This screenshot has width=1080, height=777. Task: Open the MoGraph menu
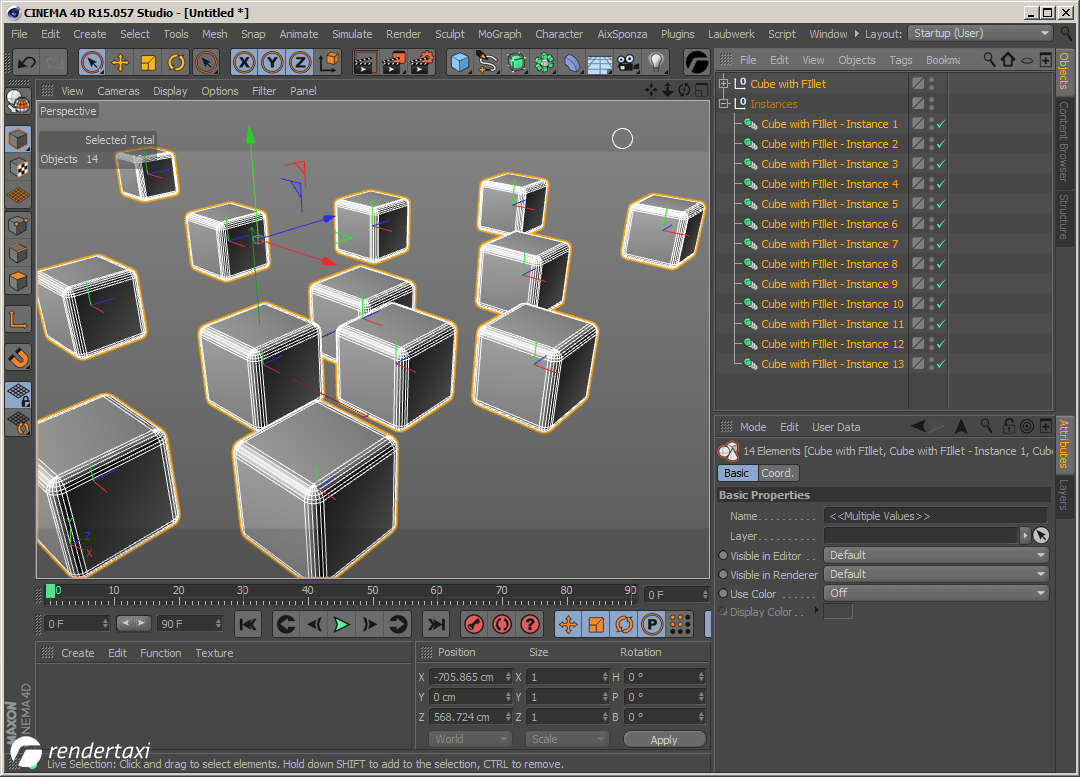(x=499, y=34)
